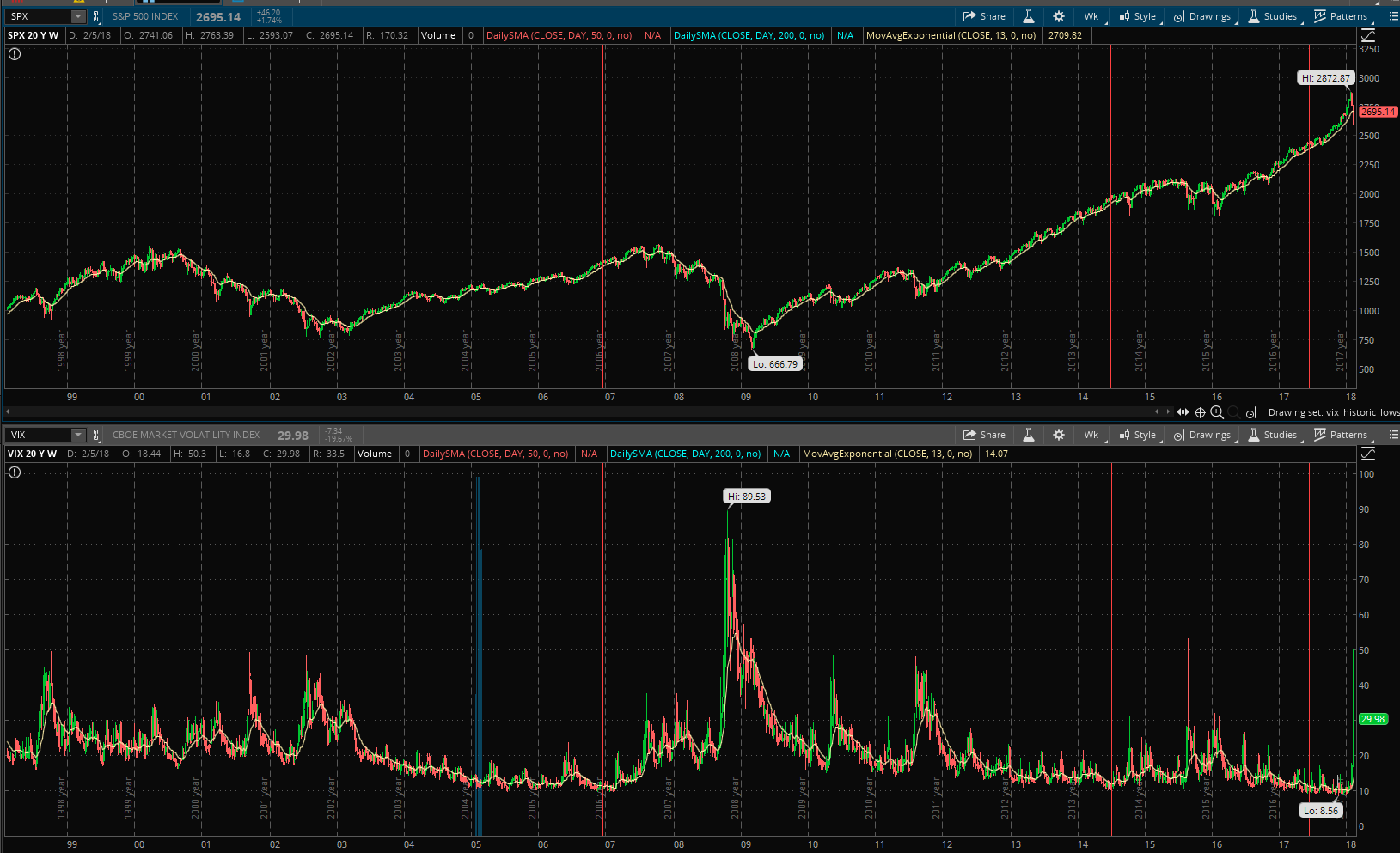Toggle the symbol link icon next to SPX
Image resolution: width=1400 pixels, height=853 pixels.
tap(96, 16)
